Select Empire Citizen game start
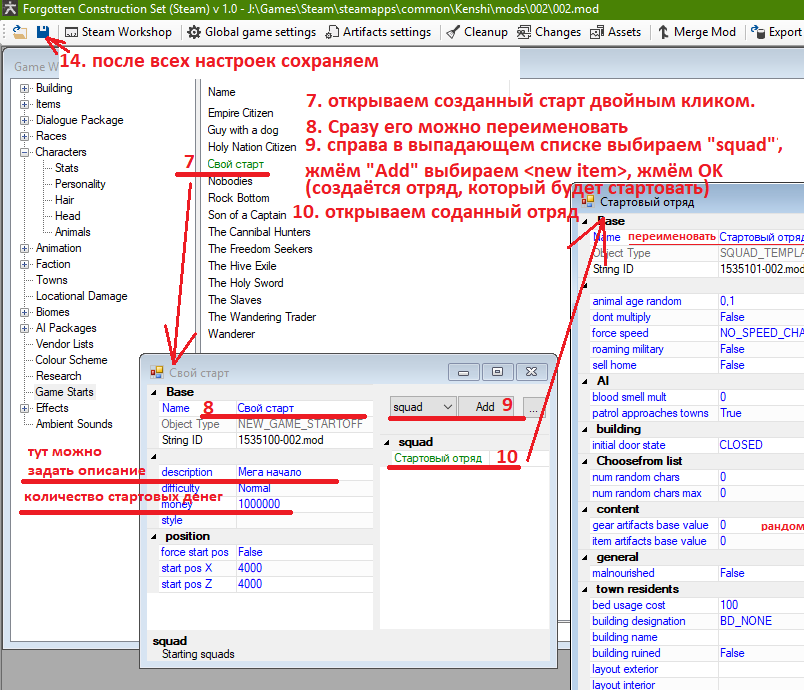Image resolution: width=804 pixels, height=690 pixels. [x=240, y=113]
